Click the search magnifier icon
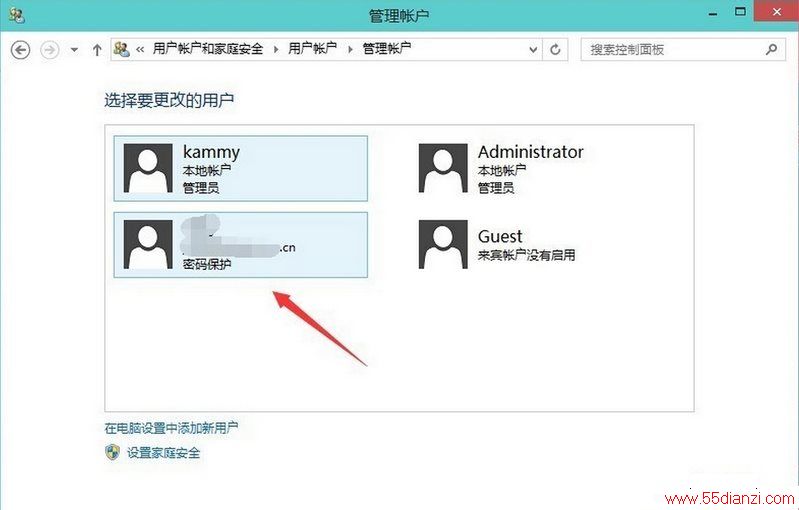This screenshot has height=510, width=799. click(x=771, y=49)
